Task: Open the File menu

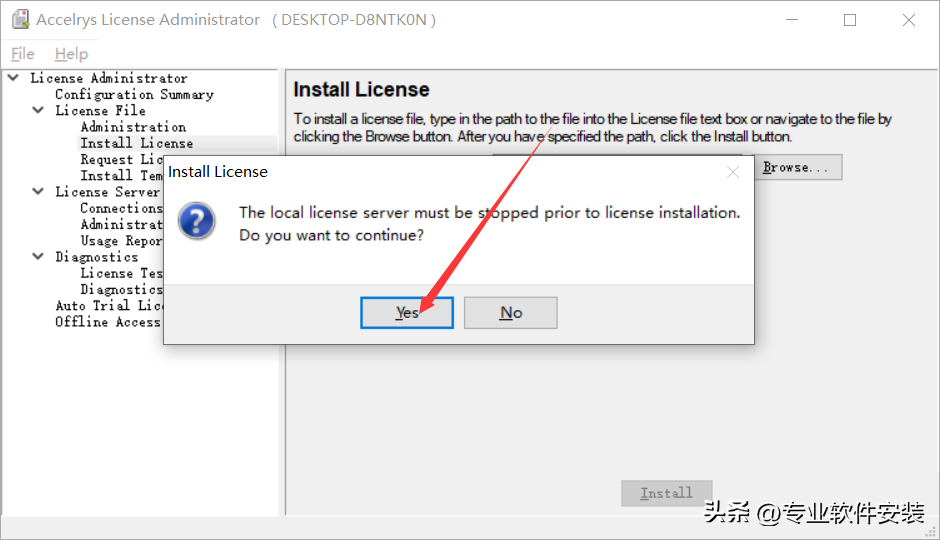Action: click(x=22, y=54)
